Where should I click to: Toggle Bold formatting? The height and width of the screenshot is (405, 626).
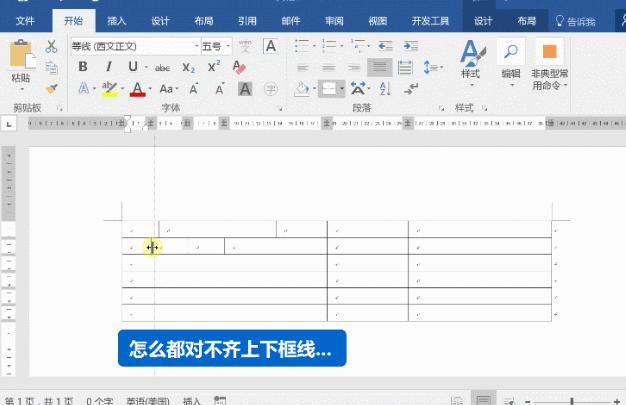coord(83,67)
